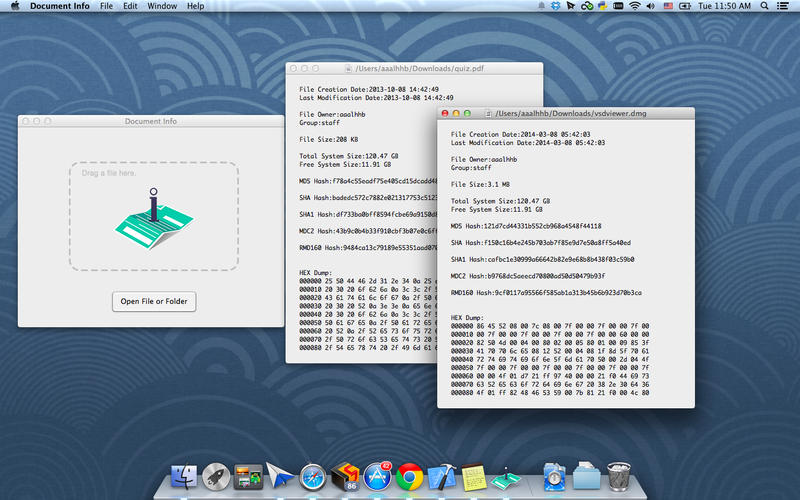The width and height of the screenshot is (800, 500).
Task: Open Stickies yellow notes in Dock
Action: pos(474,477)
